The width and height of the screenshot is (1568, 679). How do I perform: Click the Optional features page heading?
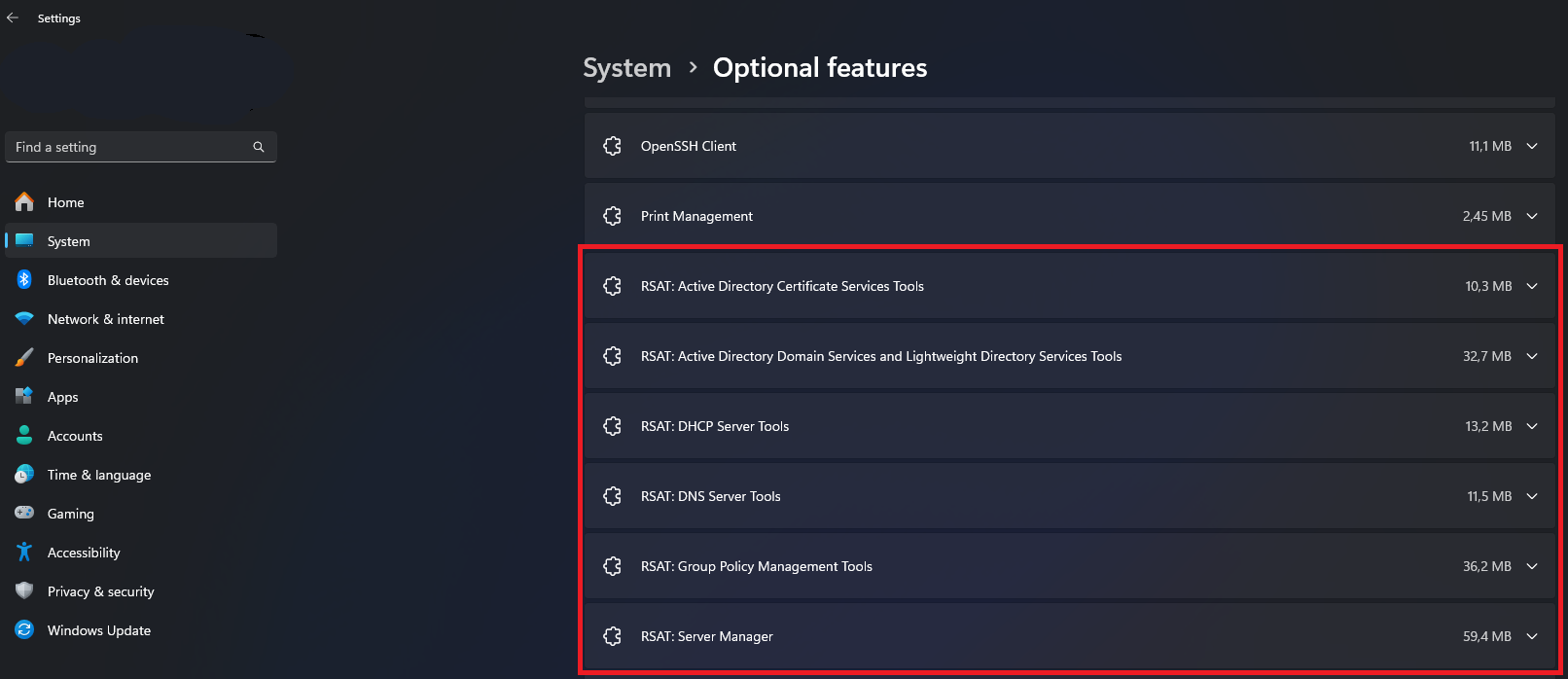click(x=820, y=68)
